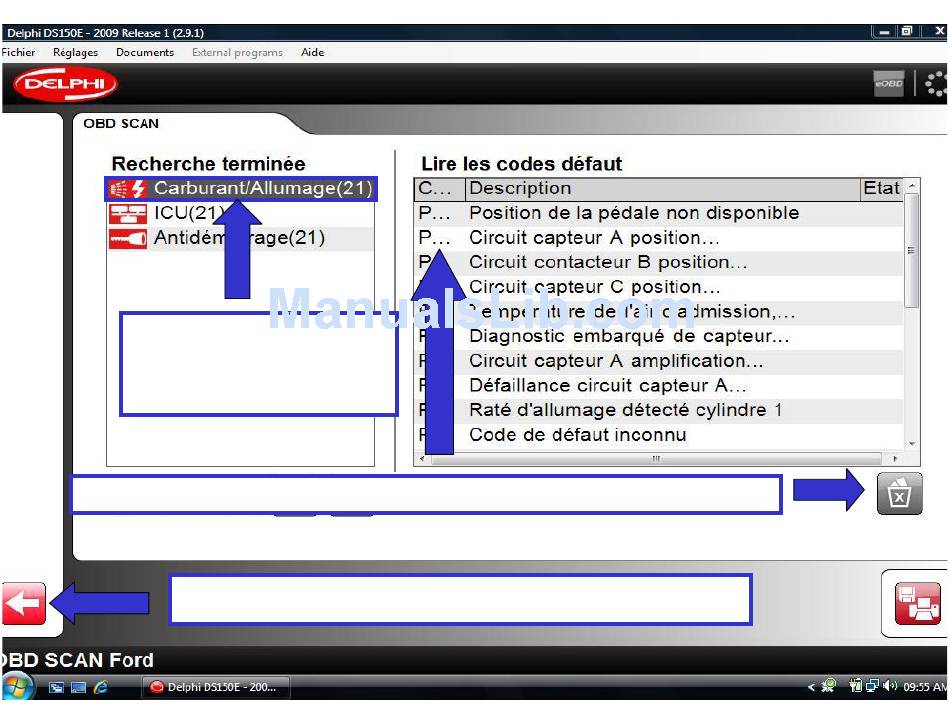
Task: Minimize the Delphi DS150E window
Action: pos(885,31)
